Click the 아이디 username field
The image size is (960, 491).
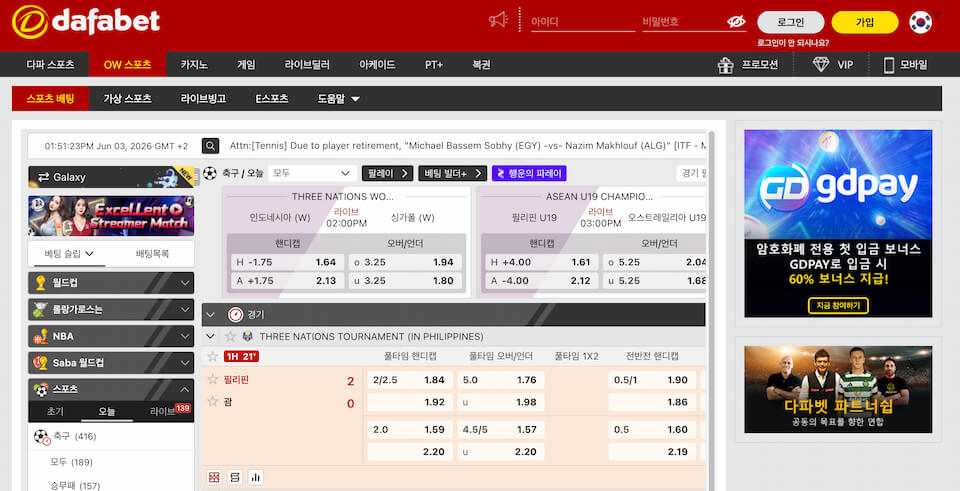(x=583, y=22)
